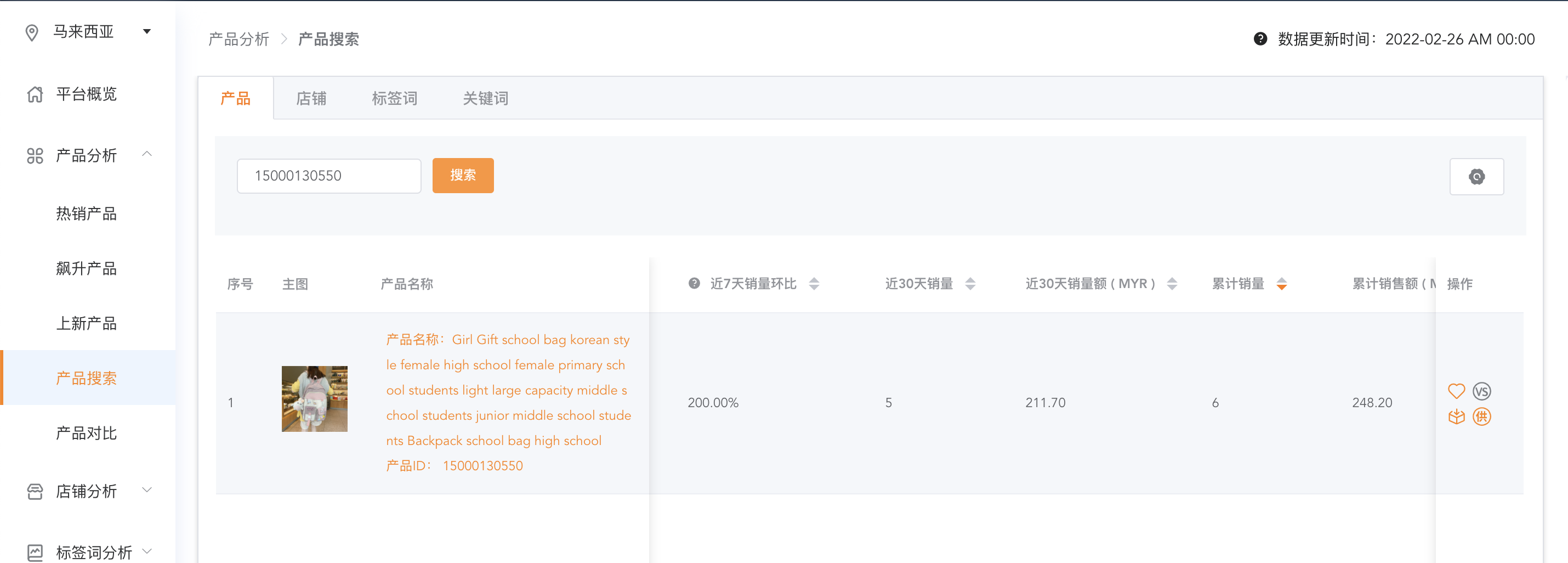Click the help icon beside 数据更新时间
This screenshot has height=563, width=1568.
click(1260, 39)
